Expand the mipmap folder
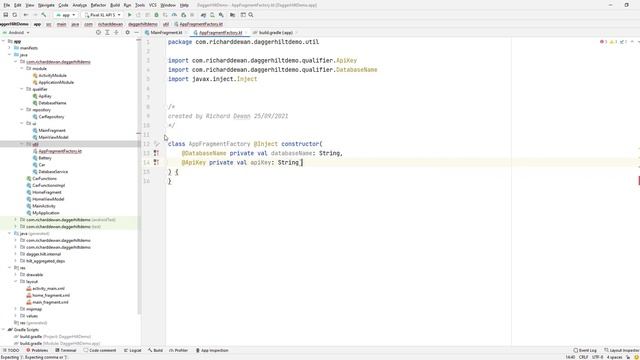The height and width of the screenshot is (360, 640). tap(16, 309)
